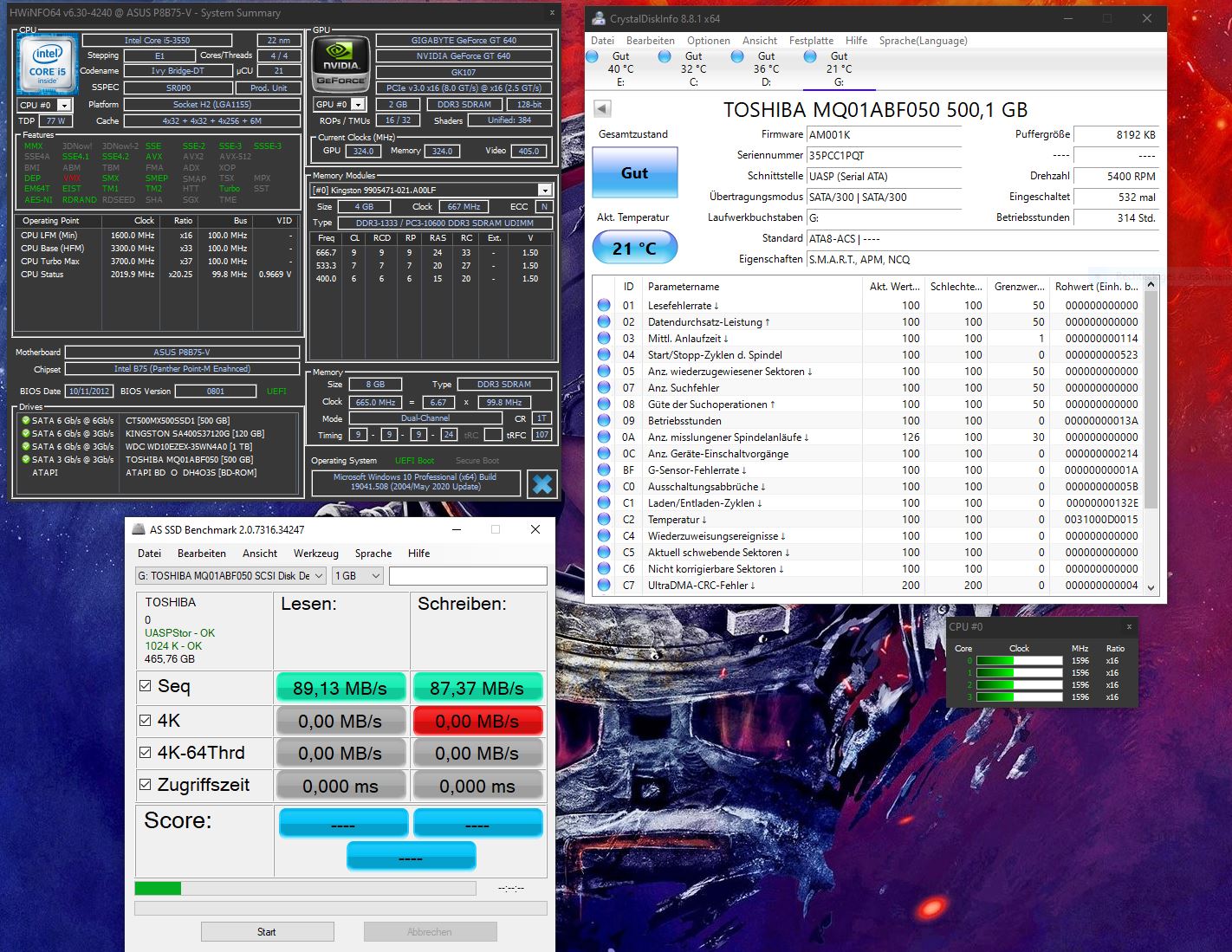Click status orb for Betriebsstunden attribute row
1232x952 pixels.
click(x=604, y=420)
